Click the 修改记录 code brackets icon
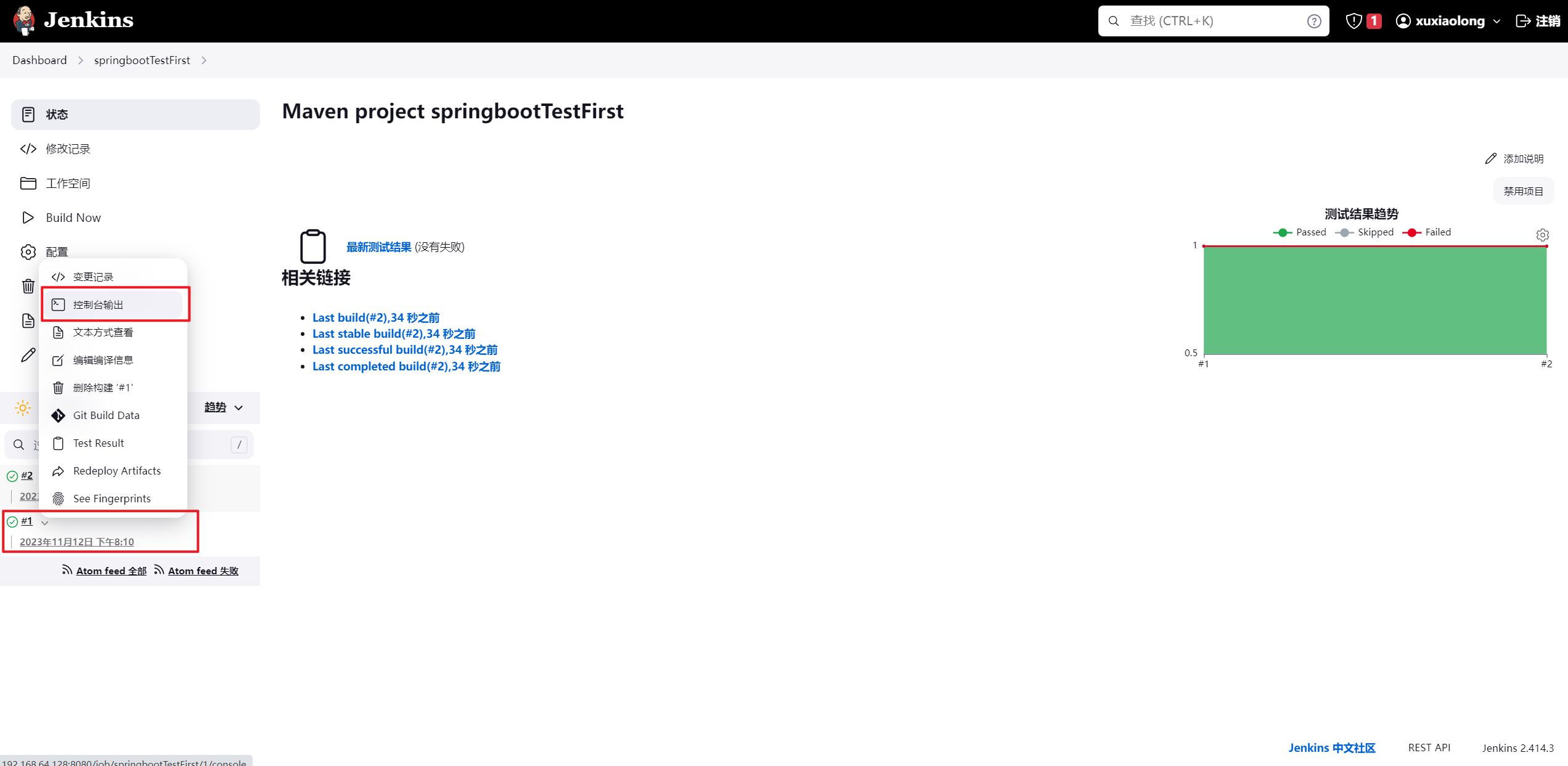This screenshot has width=1568, height=766. point(28,149)
